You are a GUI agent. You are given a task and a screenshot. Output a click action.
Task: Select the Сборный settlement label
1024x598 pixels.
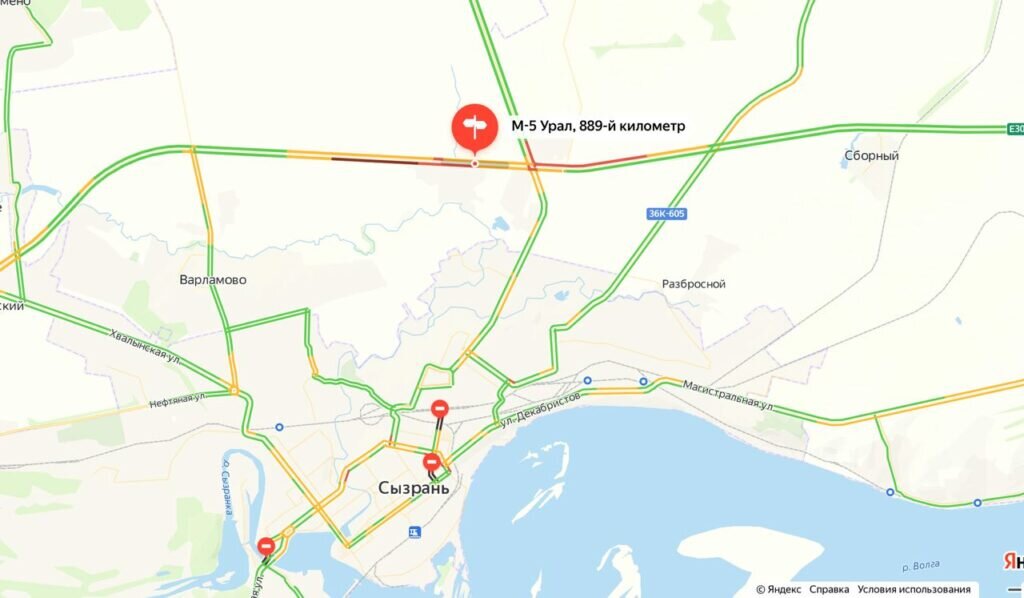871,156
